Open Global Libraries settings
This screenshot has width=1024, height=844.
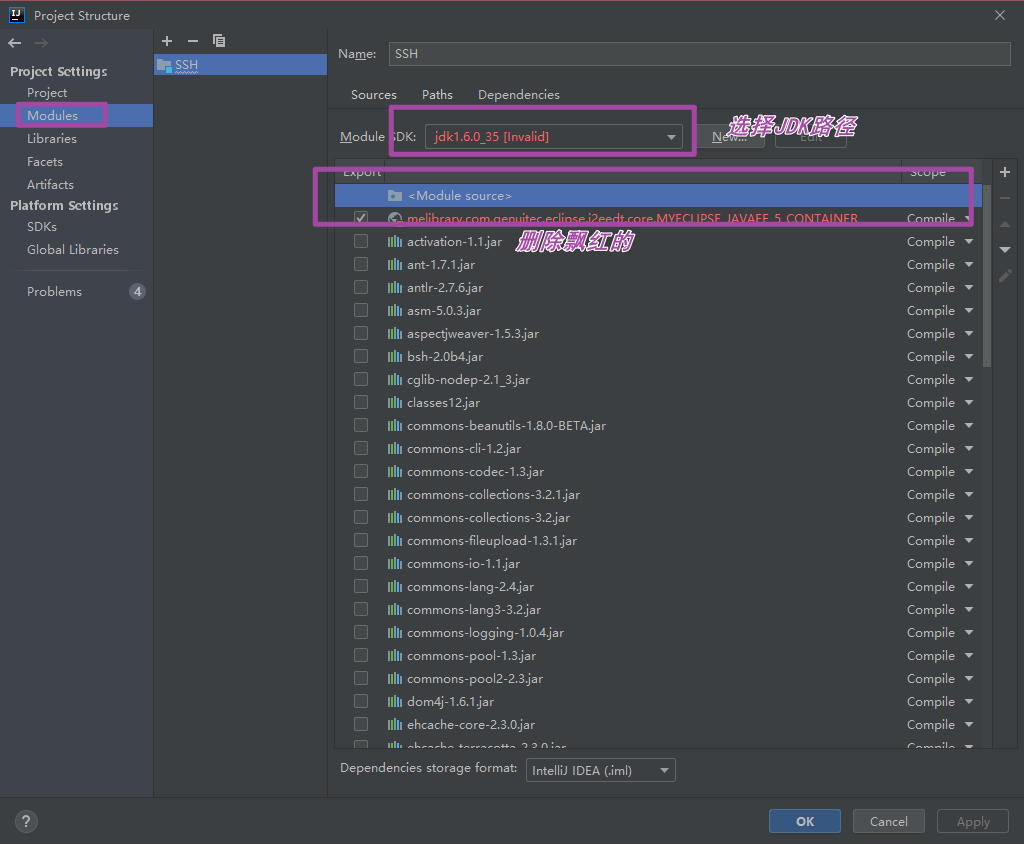coord(72,250)
